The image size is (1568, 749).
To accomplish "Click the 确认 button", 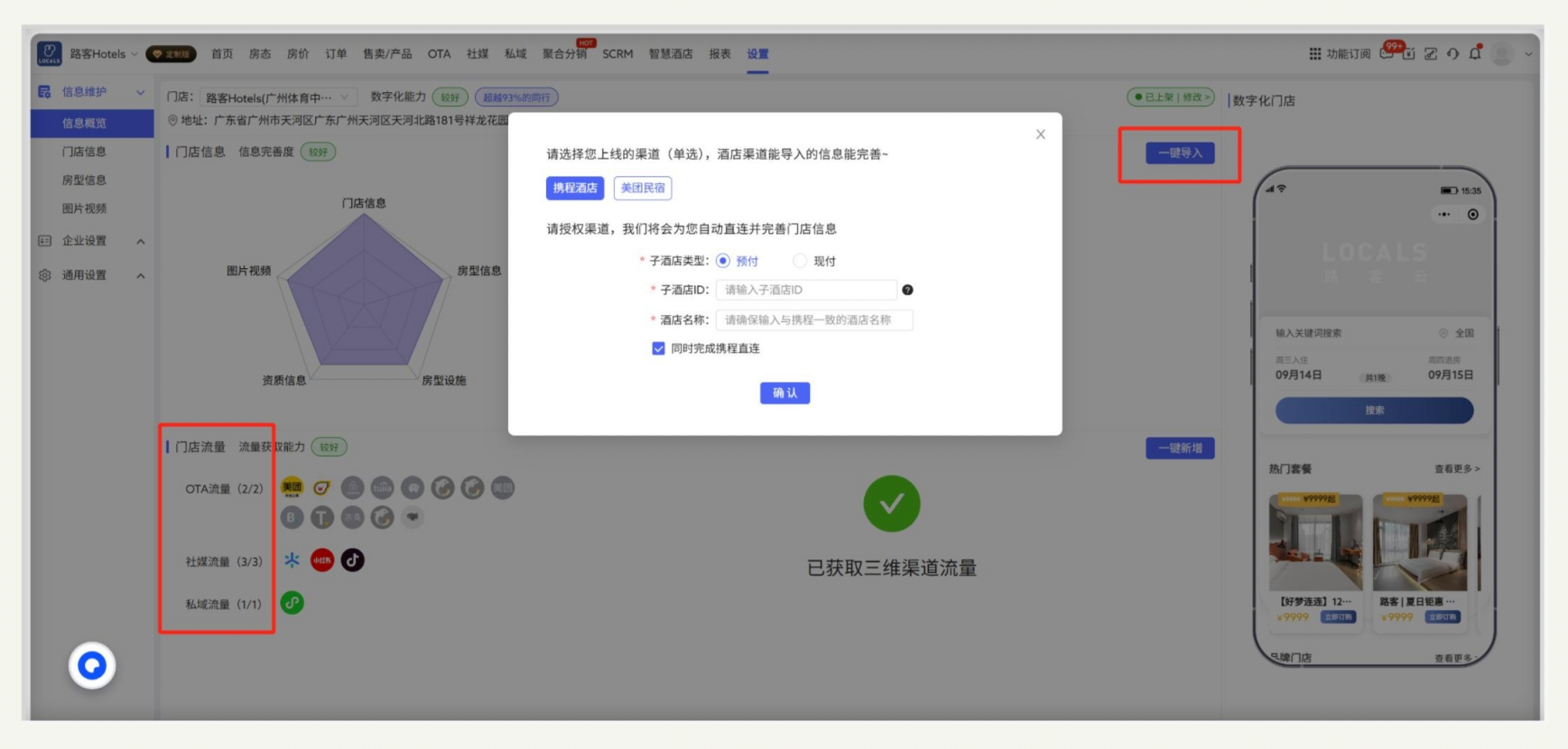I will tap(784, 393).
